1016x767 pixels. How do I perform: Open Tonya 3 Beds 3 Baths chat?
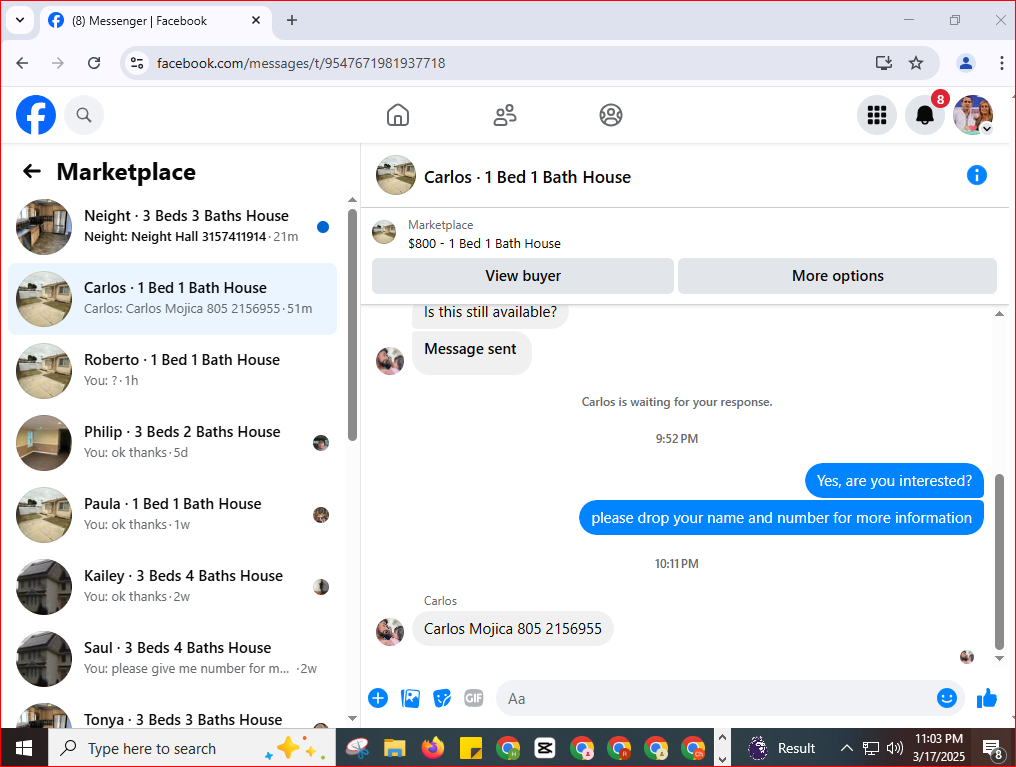point(173,715)
